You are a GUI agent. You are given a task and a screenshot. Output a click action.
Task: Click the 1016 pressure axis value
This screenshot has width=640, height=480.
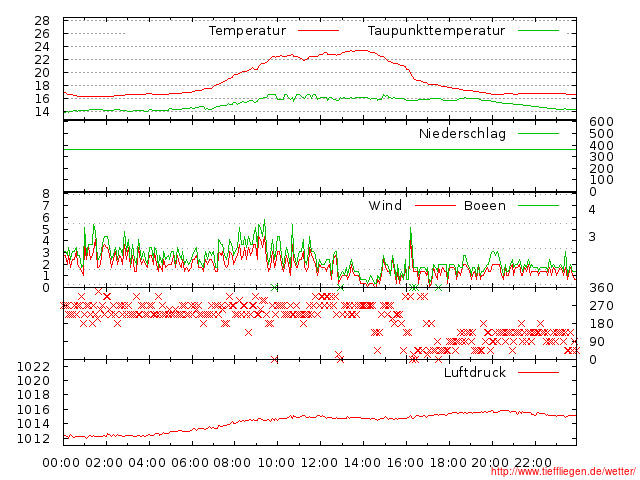pos(33,409)
